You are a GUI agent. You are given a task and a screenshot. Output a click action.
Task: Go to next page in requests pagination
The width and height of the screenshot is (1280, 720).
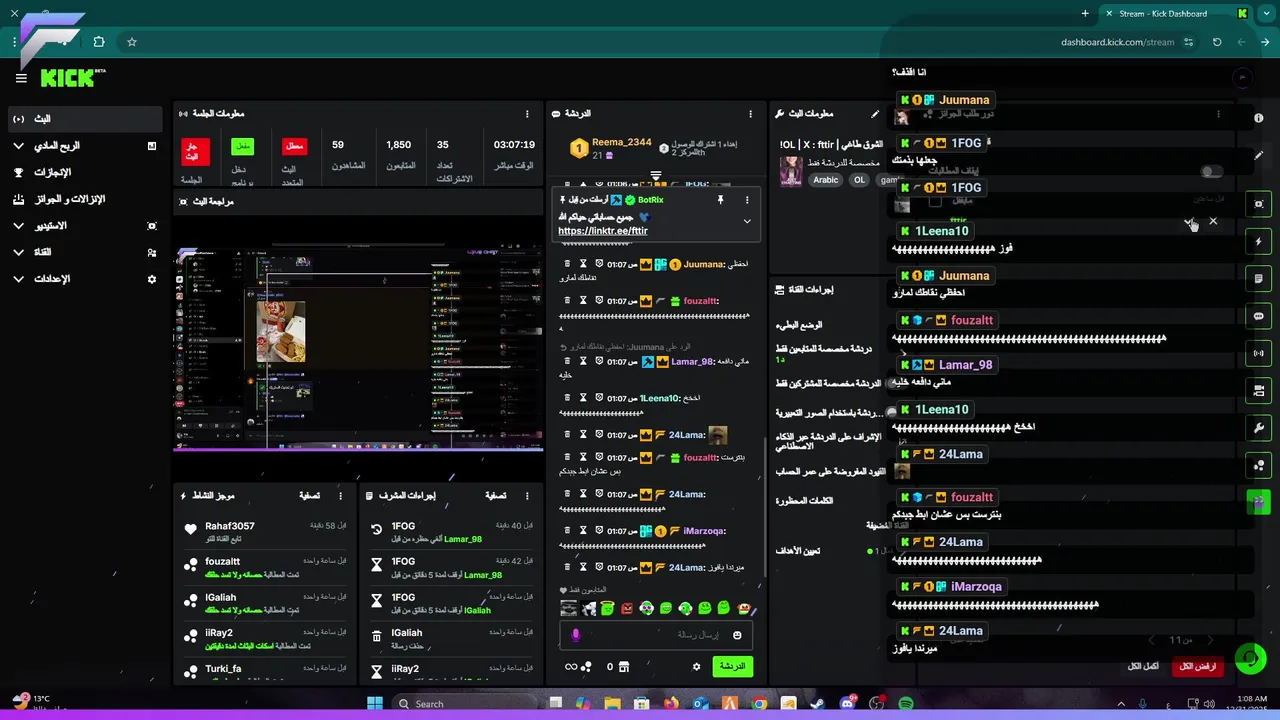(1210, 640)
